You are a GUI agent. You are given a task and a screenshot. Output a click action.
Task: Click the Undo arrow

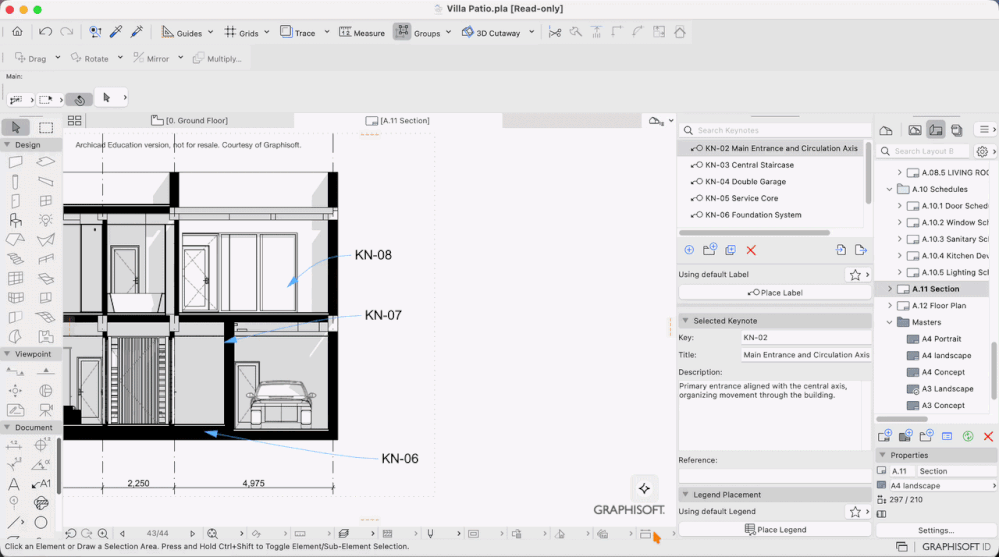click(45, 32)
